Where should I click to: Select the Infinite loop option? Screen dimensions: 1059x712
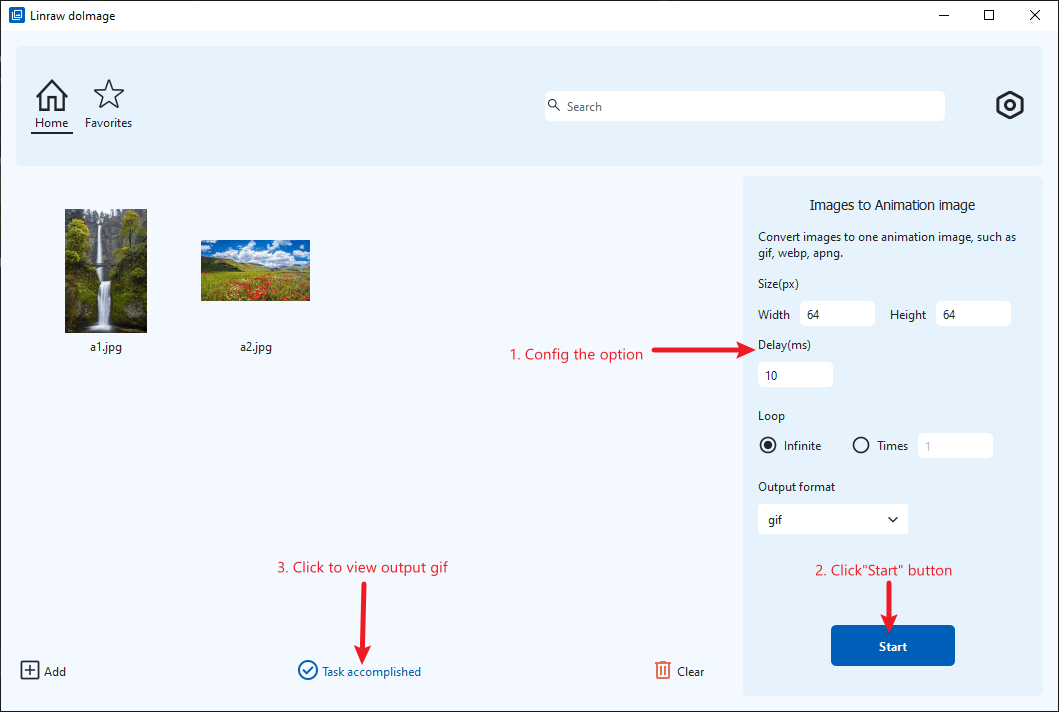[x=768, y=445]
